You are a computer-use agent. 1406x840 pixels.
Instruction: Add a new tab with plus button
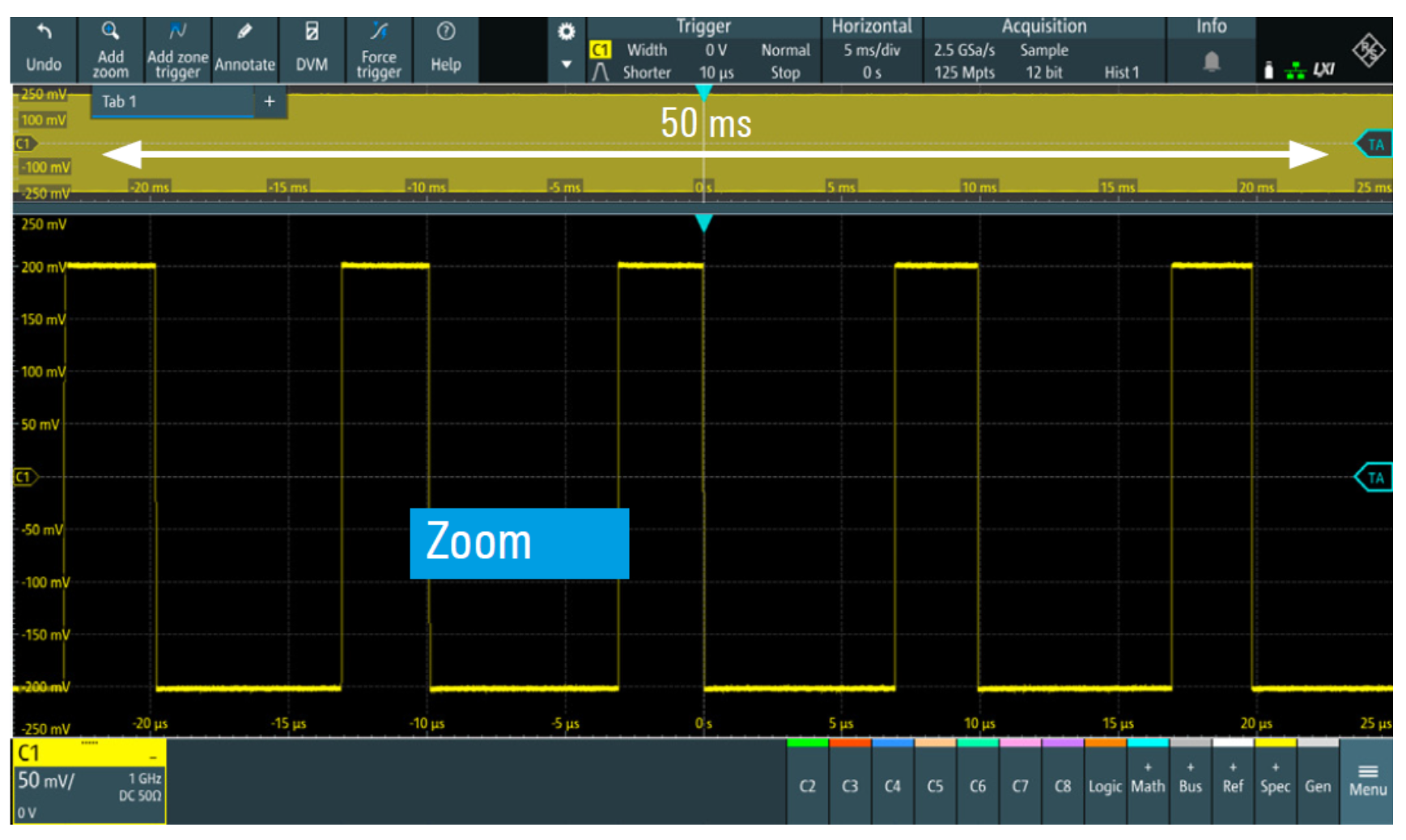click(x=270, y=102)
